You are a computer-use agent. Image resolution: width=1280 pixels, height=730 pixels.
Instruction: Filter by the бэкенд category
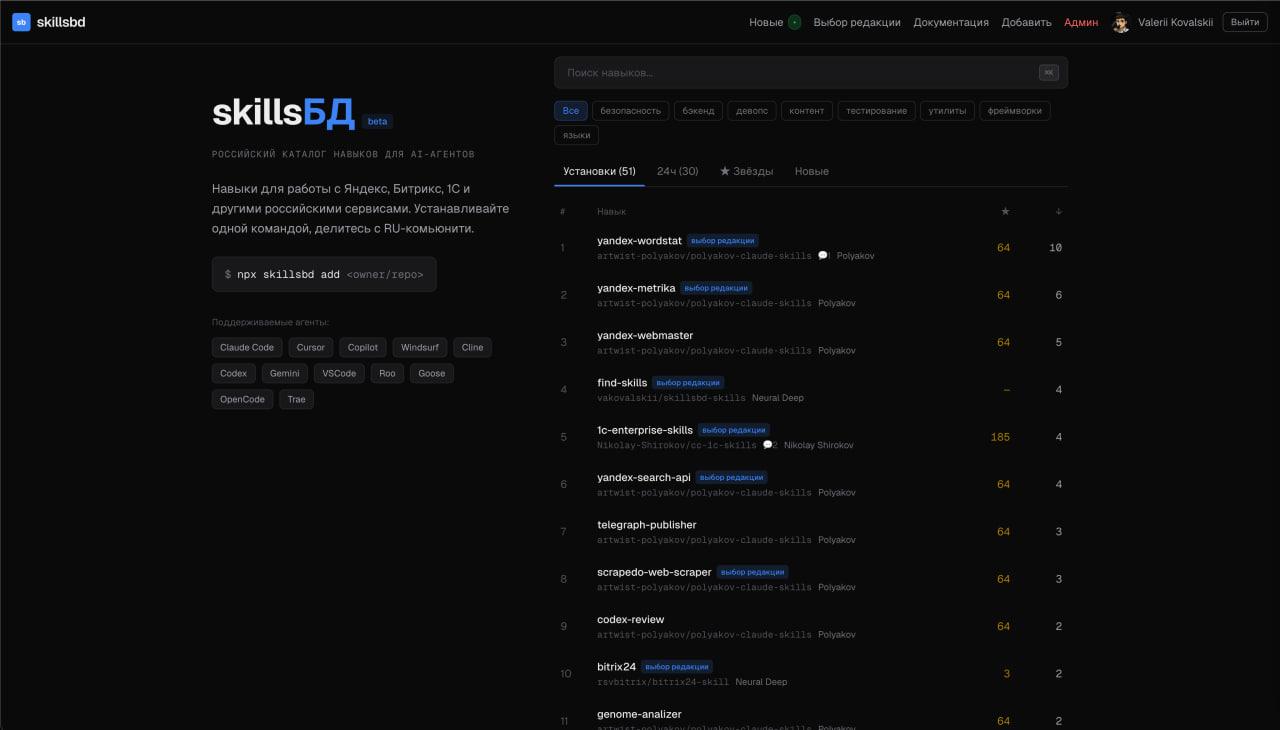coord(699,110)
